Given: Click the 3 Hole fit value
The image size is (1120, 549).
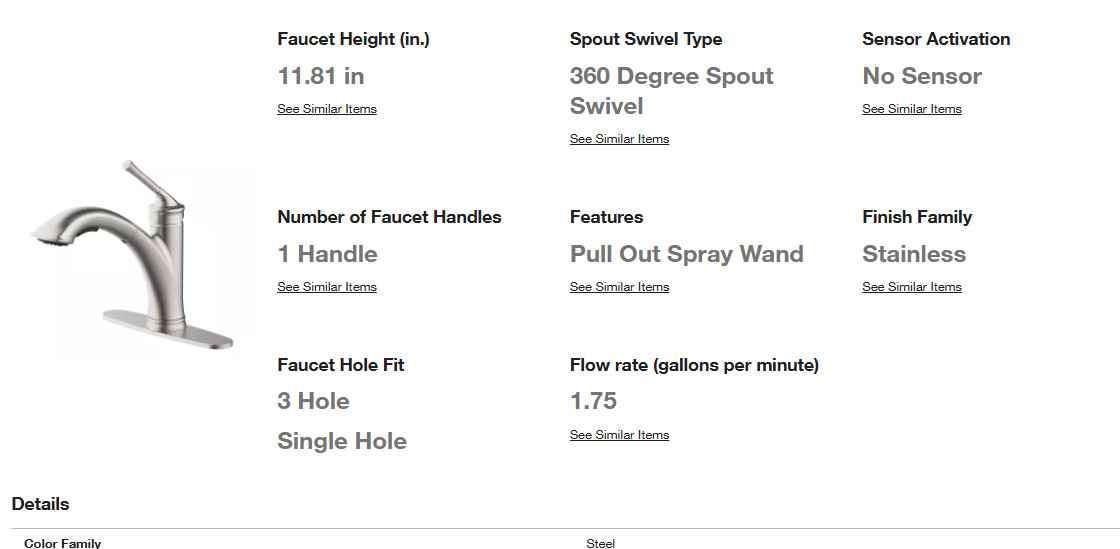Looking at the screenshot, I should click(x=313, y=401).
